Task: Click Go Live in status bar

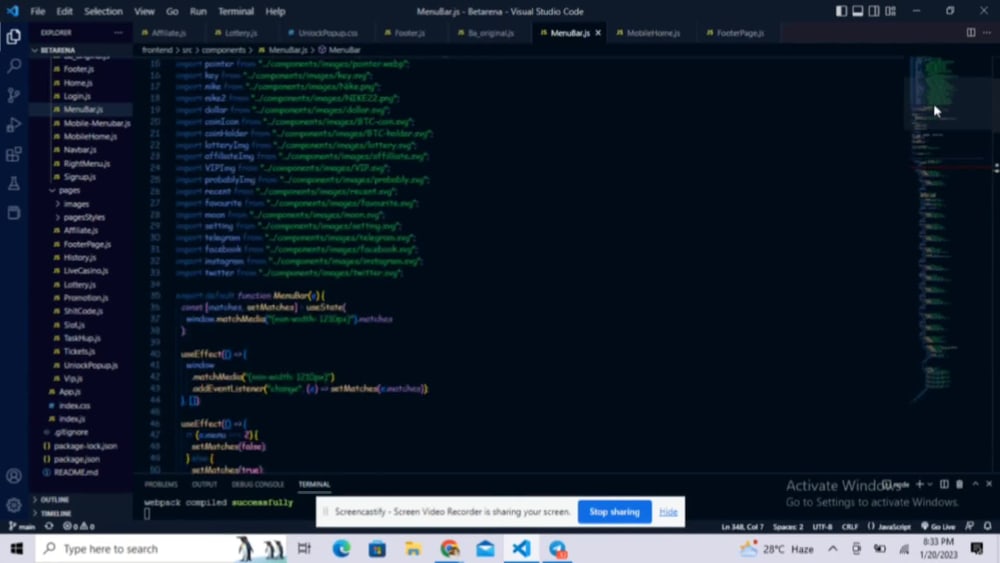Action: [938, 527]
